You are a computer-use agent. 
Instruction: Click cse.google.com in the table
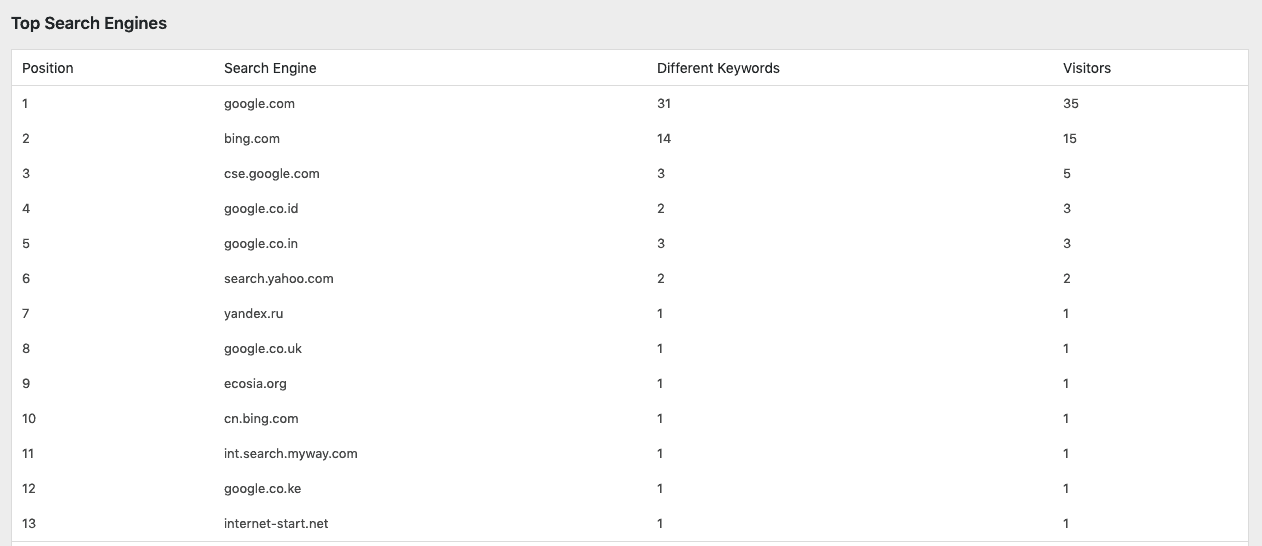(272, 174)
